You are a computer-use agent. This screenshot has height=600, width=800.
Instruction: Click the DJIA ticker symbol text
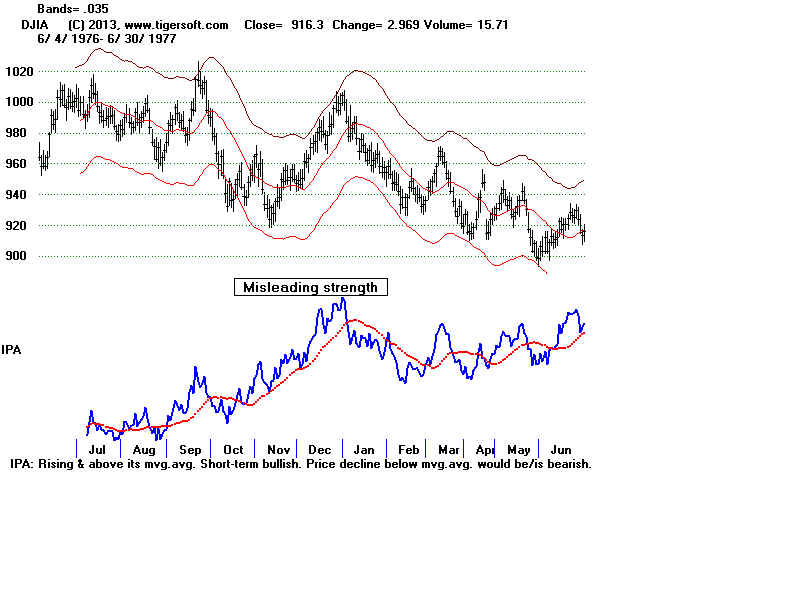pyautogui.click(x=35, y=25)
